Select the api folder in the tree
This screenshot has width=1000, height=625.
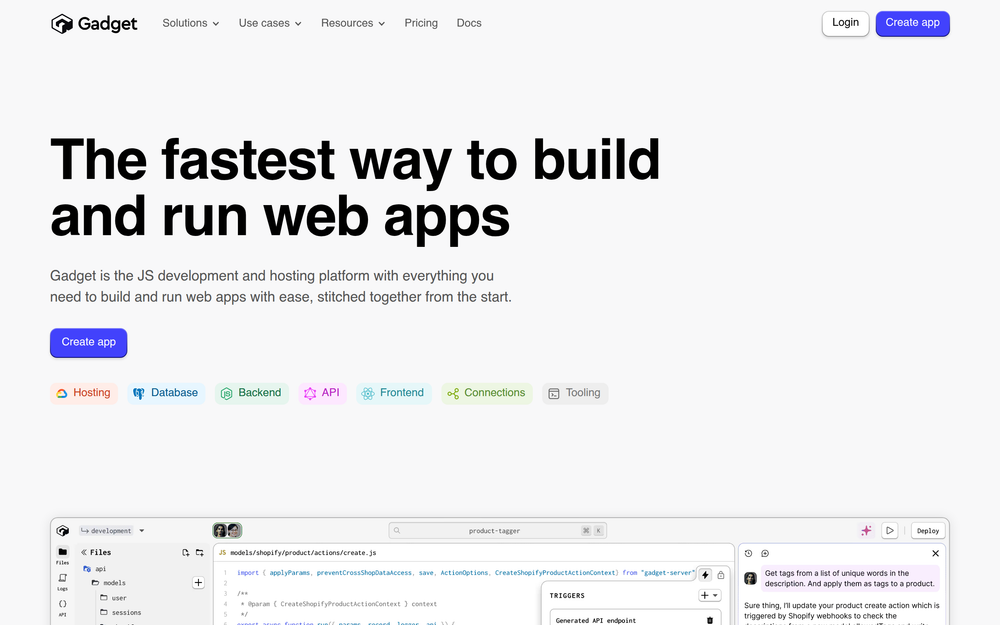pos(95,569)
